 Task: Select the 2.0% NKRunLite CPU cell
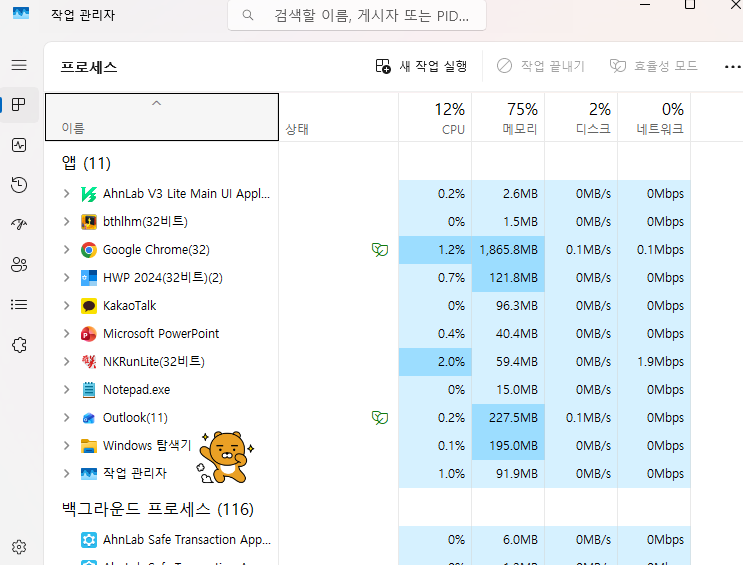435,362
